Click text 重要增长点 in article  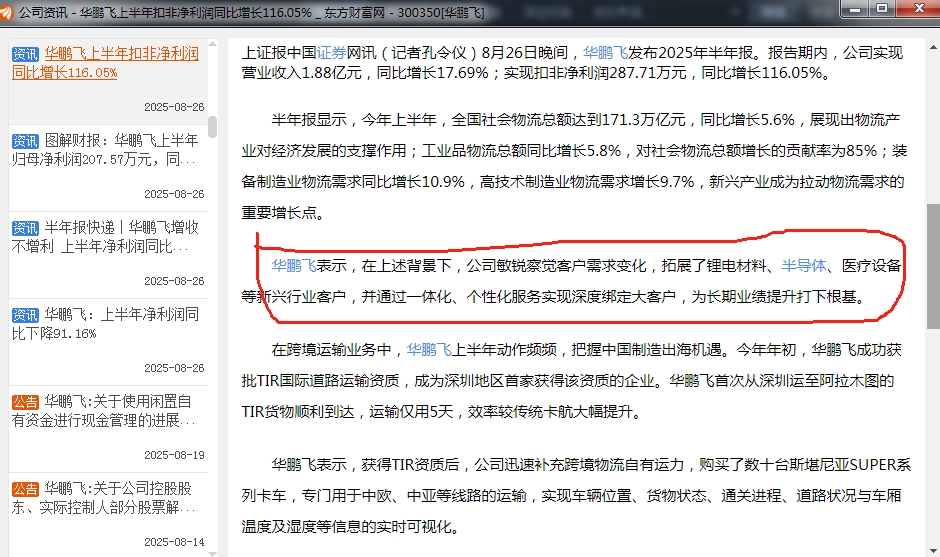[x=279, y=213]
